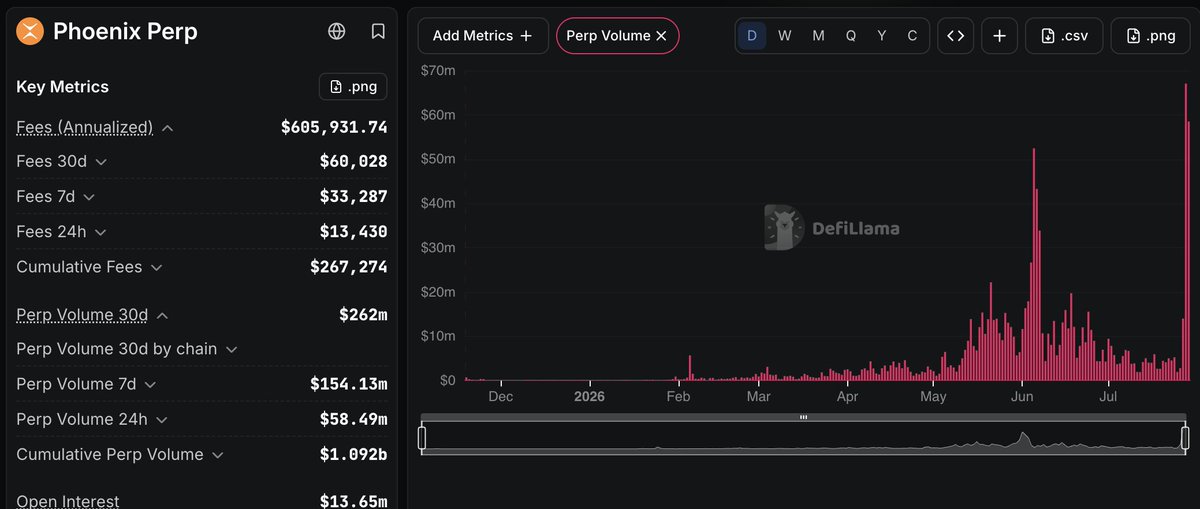Click the Phoenix Perp logo icon

[31, 32]
